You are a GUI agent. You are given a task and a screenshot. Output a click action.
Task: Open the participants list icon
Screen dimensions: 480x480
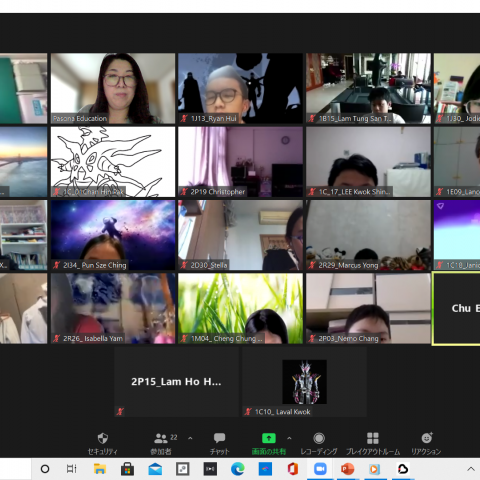click(161, 438)
